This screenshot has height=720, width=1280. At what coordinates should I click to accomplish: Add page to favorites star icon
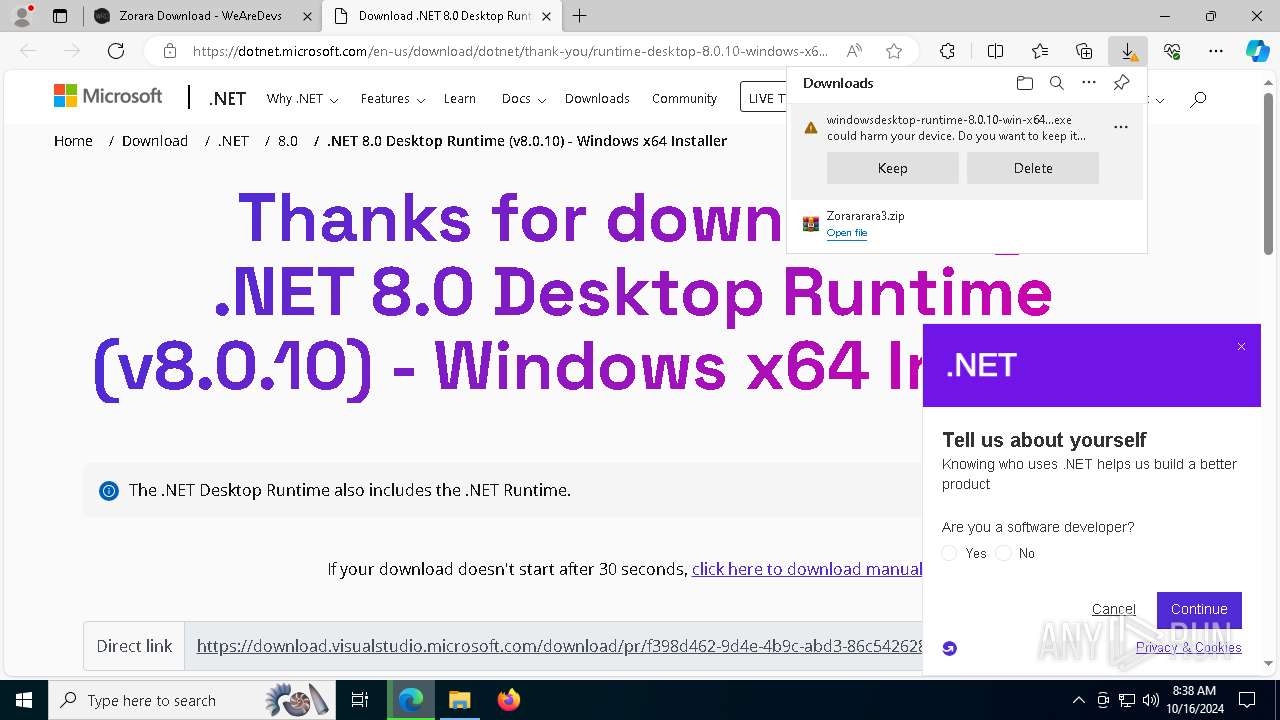894,51
